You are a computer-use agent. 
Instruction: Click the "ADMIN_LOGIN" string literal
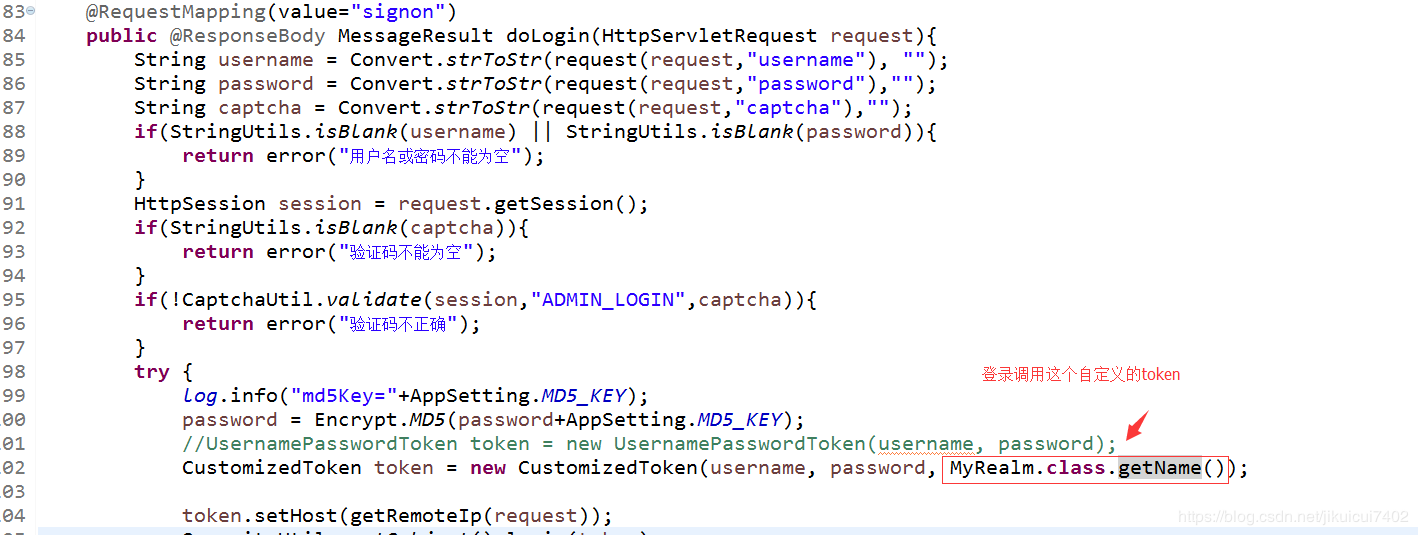pyautogui.click(x=614, y=300)
